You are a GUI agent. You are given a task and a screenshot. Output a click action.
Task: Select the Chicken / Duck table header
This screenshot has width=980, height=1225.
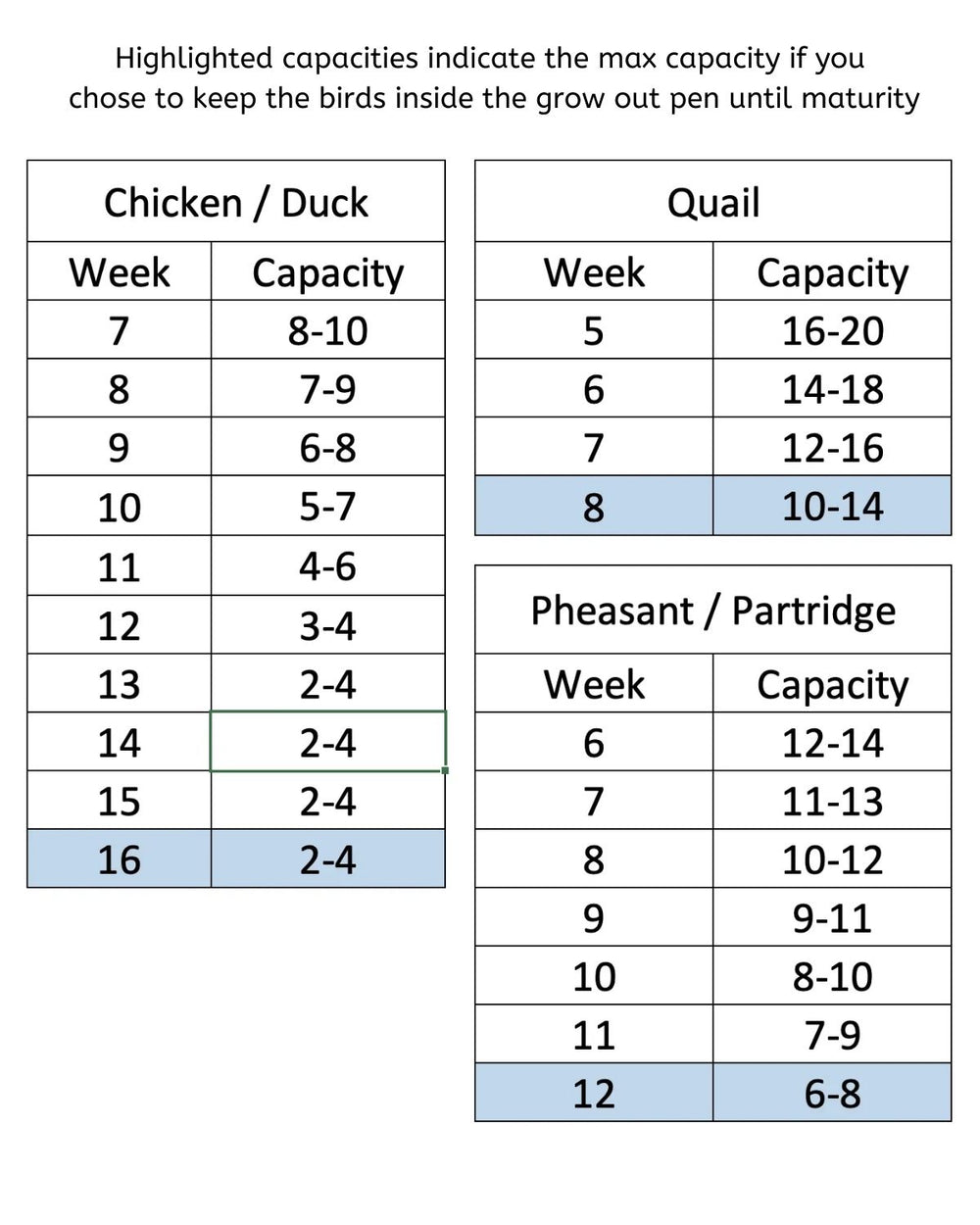click(236, 202)
